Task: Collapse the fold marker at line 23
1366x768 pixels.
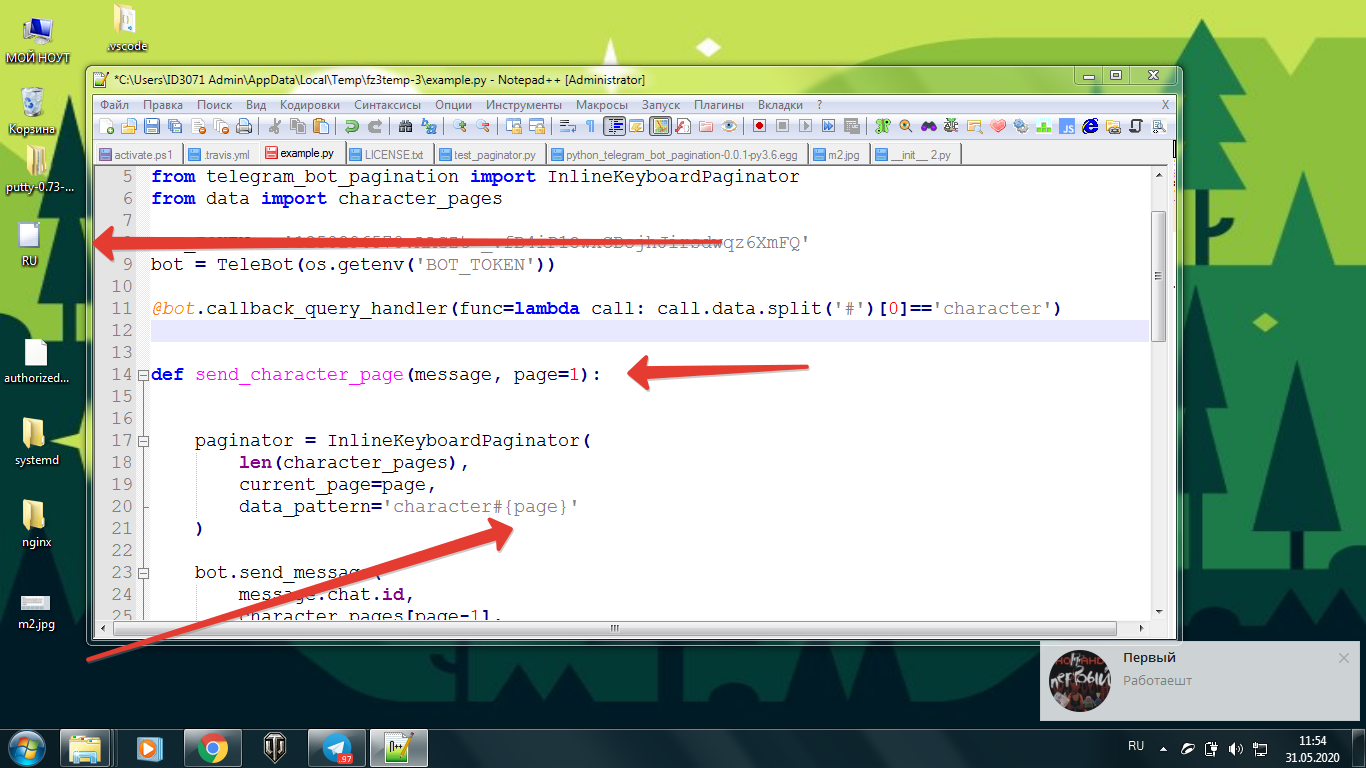Action: 143,574
